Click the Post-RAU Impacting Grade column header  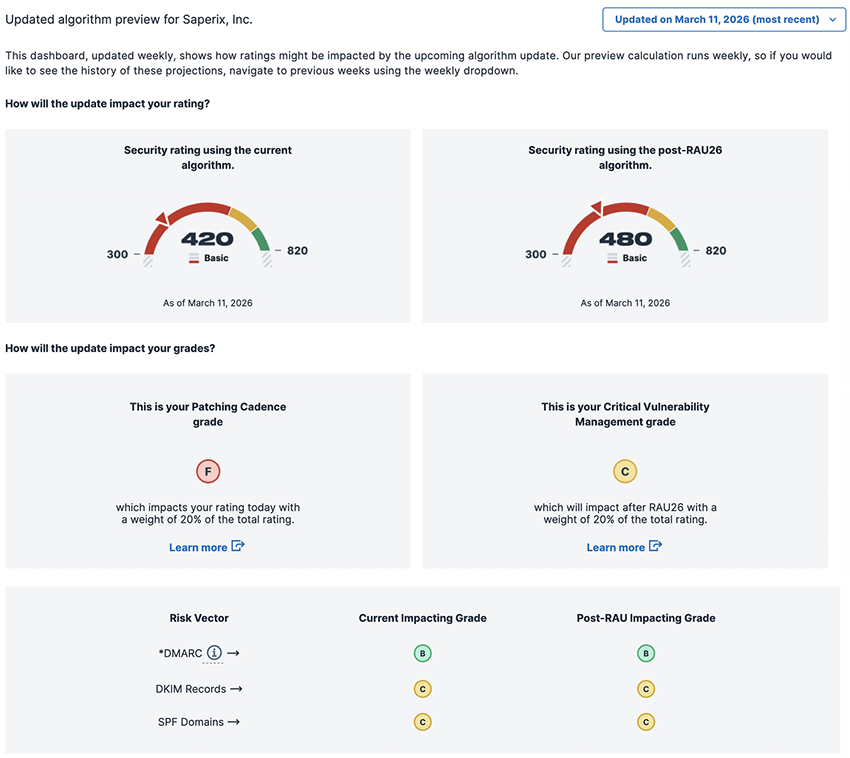pos(646,618)
